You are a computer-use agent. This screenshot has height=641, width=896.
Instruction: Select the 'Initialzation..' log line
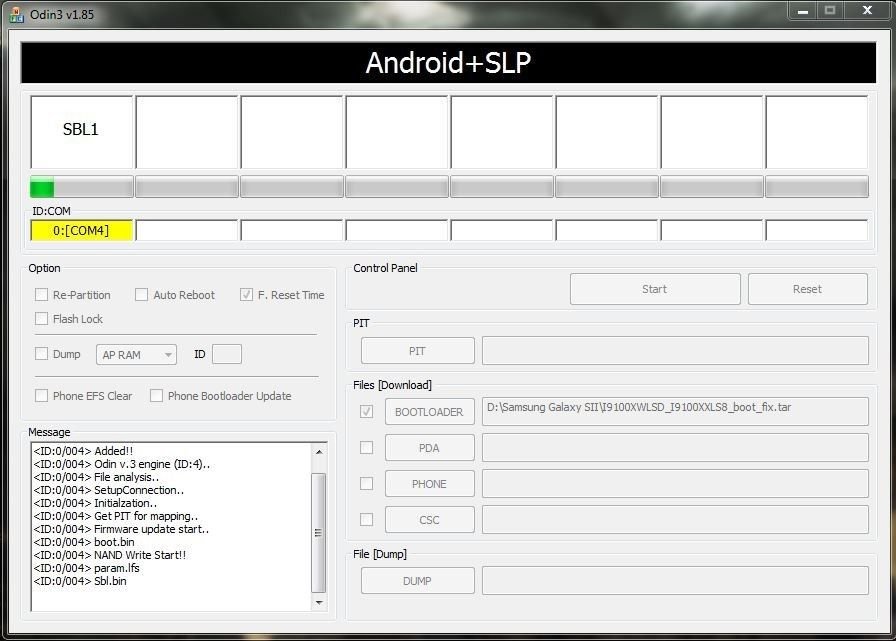95,503
